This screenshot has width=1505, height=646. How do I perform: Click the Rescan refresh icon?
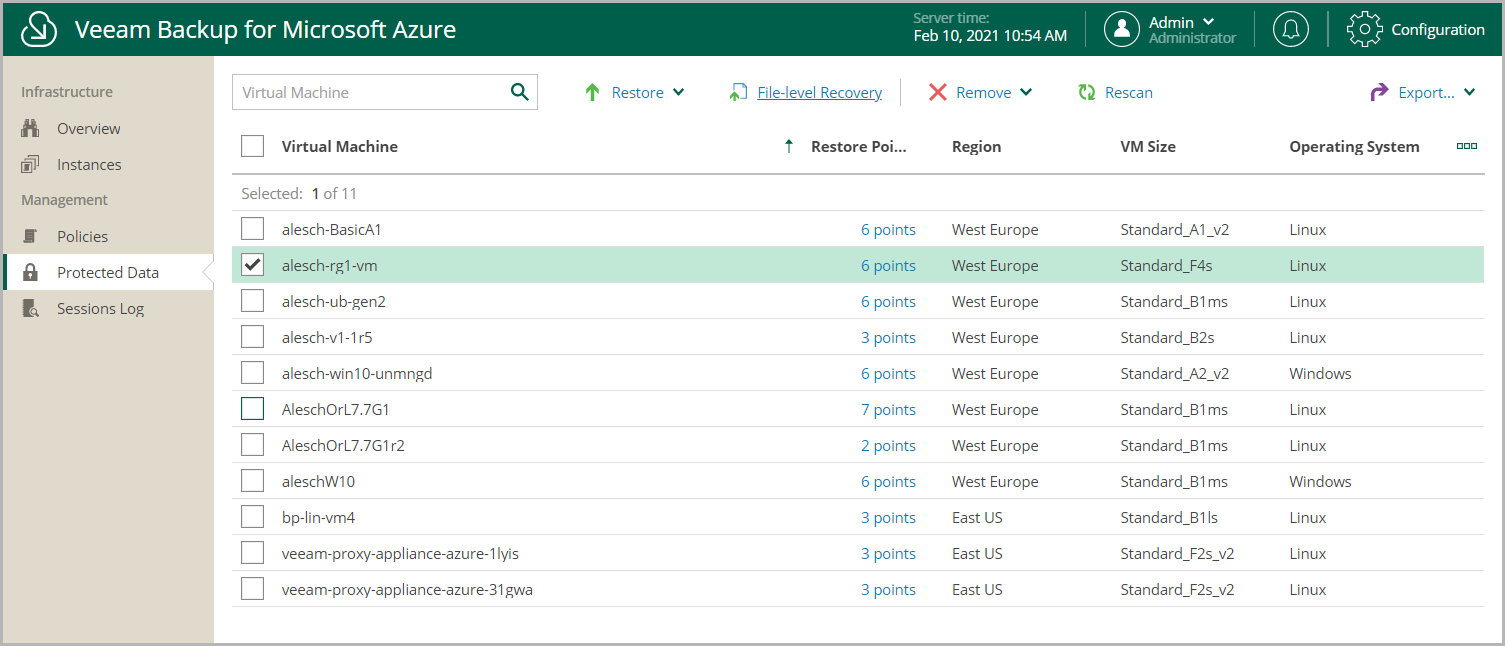tap(1087, 92)
